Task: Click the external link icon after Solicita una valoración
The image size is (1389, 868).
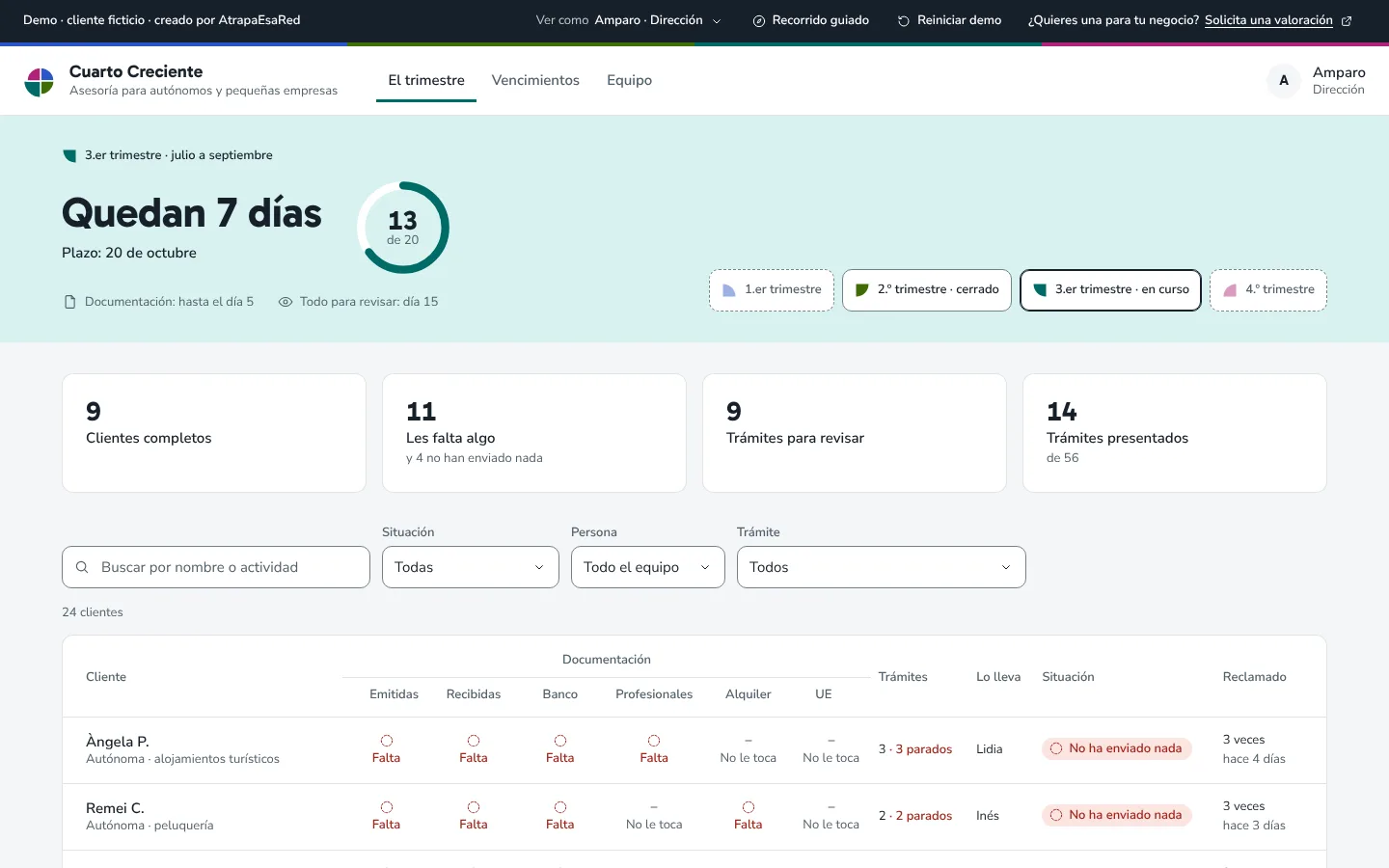Action: [1347, 20]
